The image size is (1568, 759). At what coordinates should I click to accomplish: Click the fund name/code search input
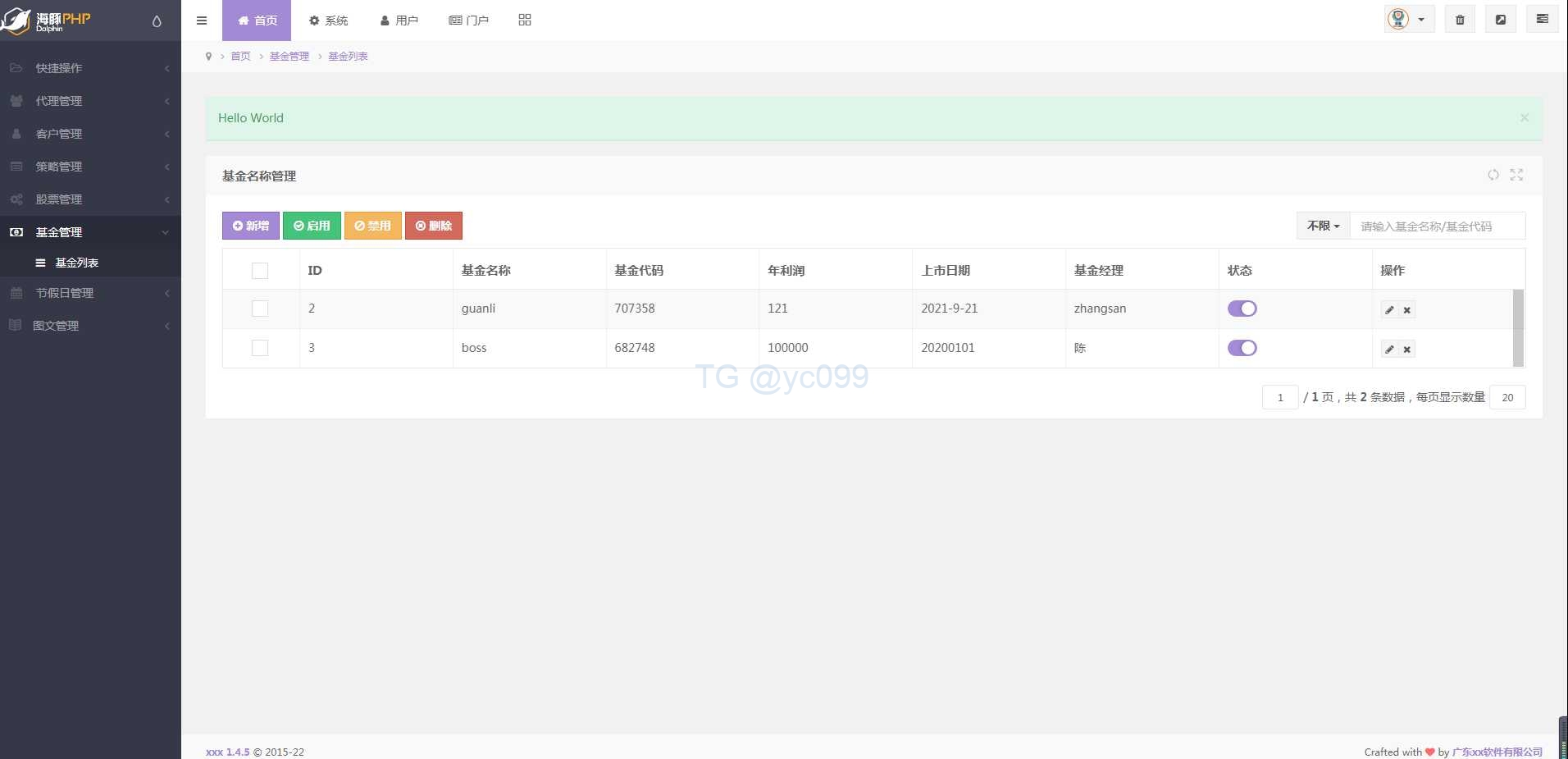1437,226
